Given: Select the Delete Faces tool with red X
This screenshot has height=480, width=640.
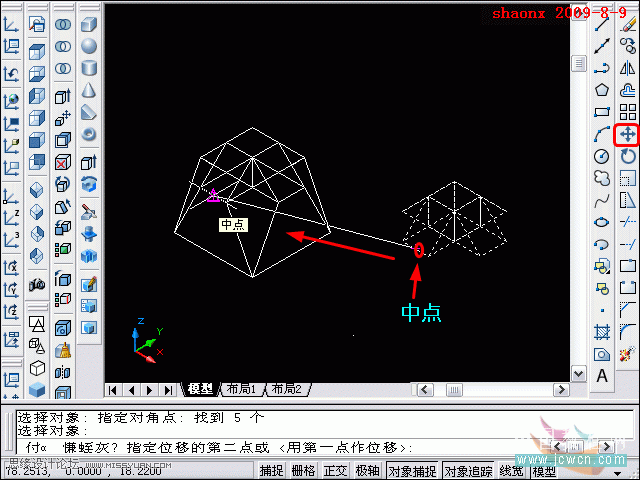Looking at the screenshot, I should pos(62,162).
